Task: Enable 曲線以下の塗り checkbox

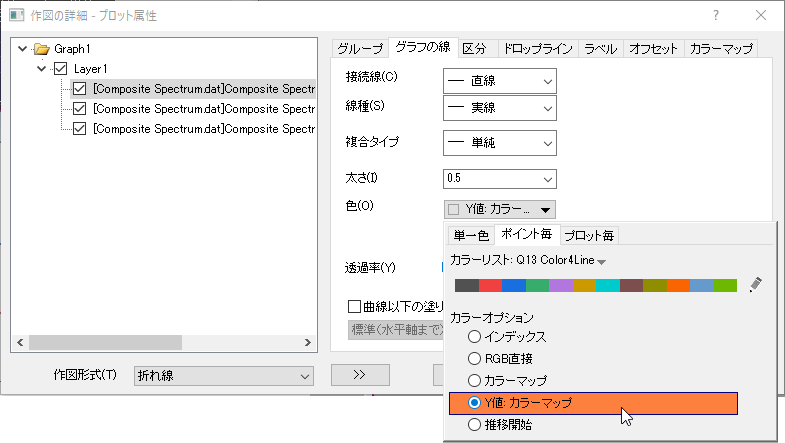Action: [354, 306]
